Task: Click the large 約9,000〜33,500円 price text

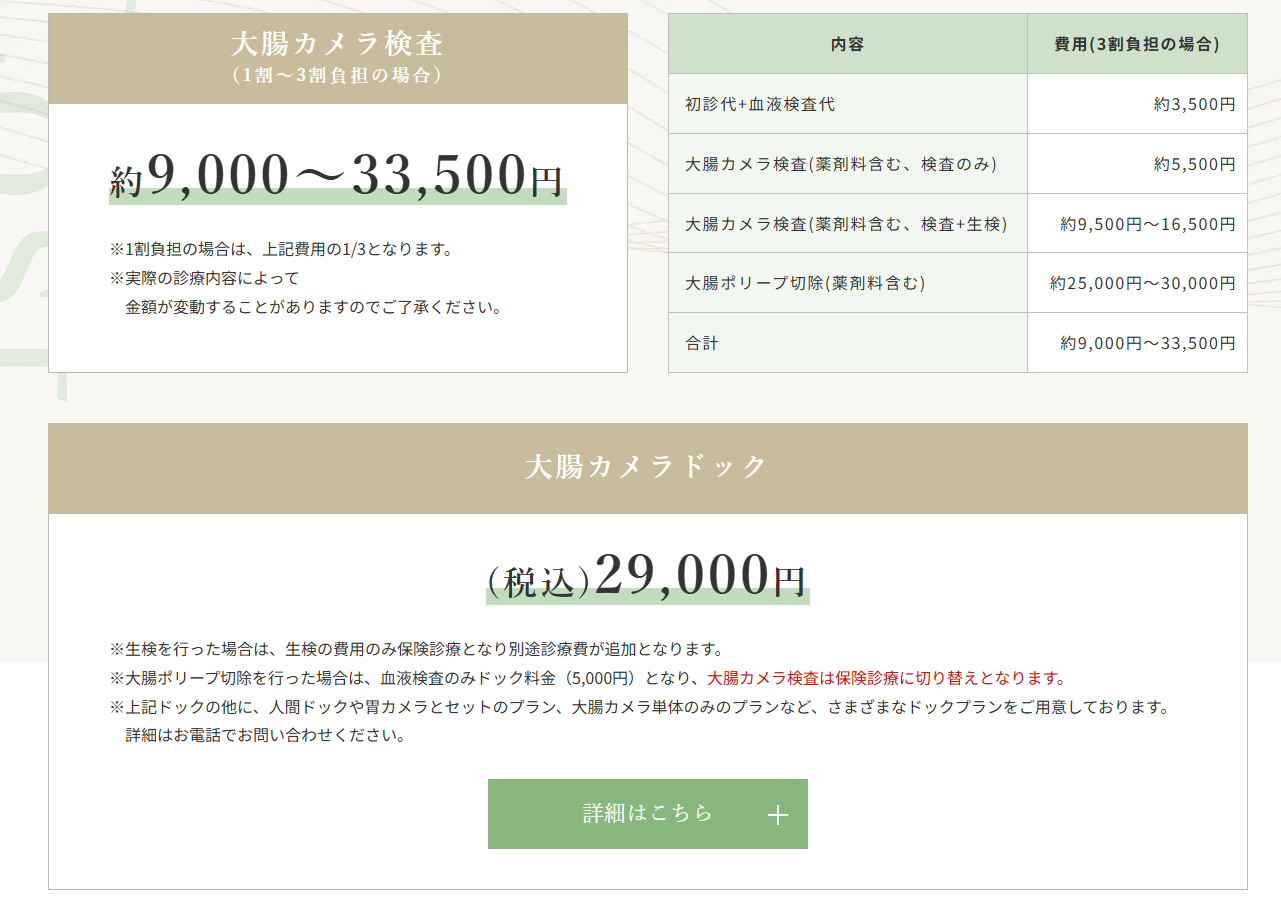Action: [x=337, y=178]
